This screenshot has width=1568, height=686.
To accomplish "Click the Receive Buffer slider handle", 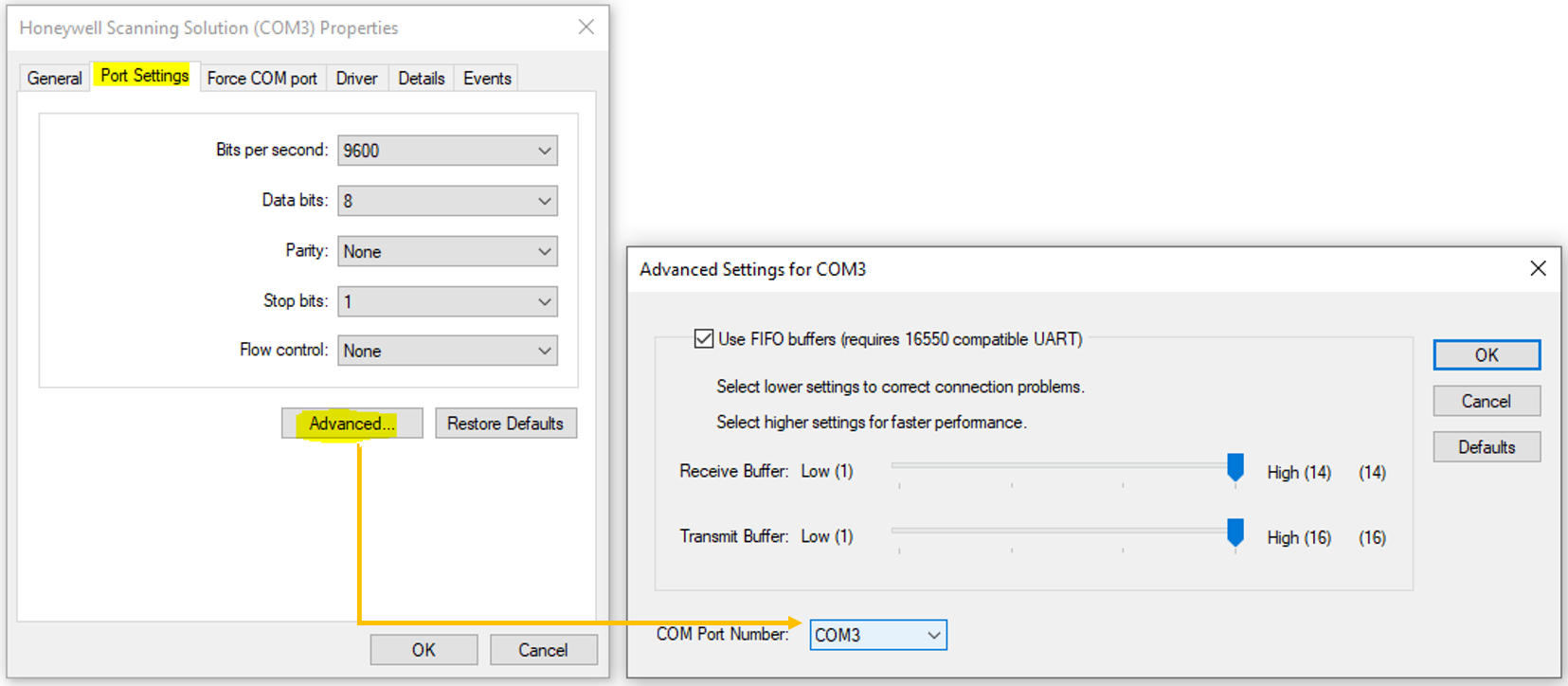I will pyautogui.click(x=1235, y=467).
